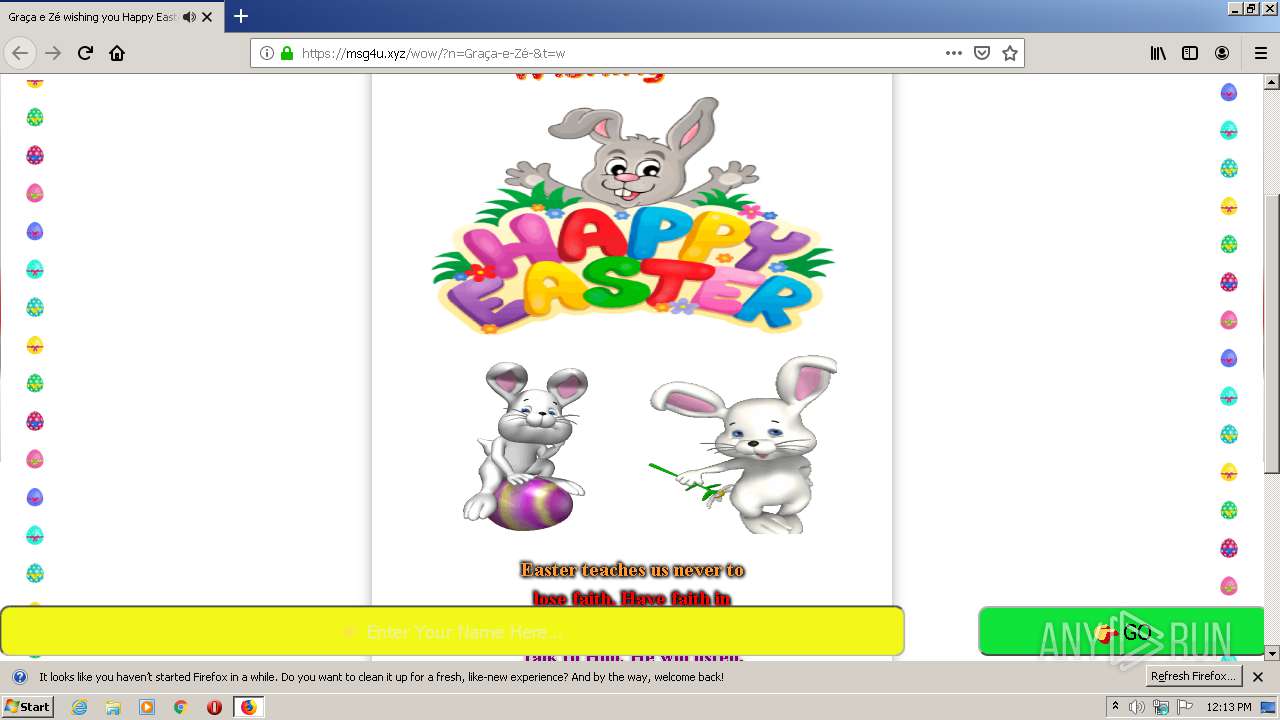This screenshot has height=720, width=1280.
Task: Close the Happy Easter tab
Action: 207,17
